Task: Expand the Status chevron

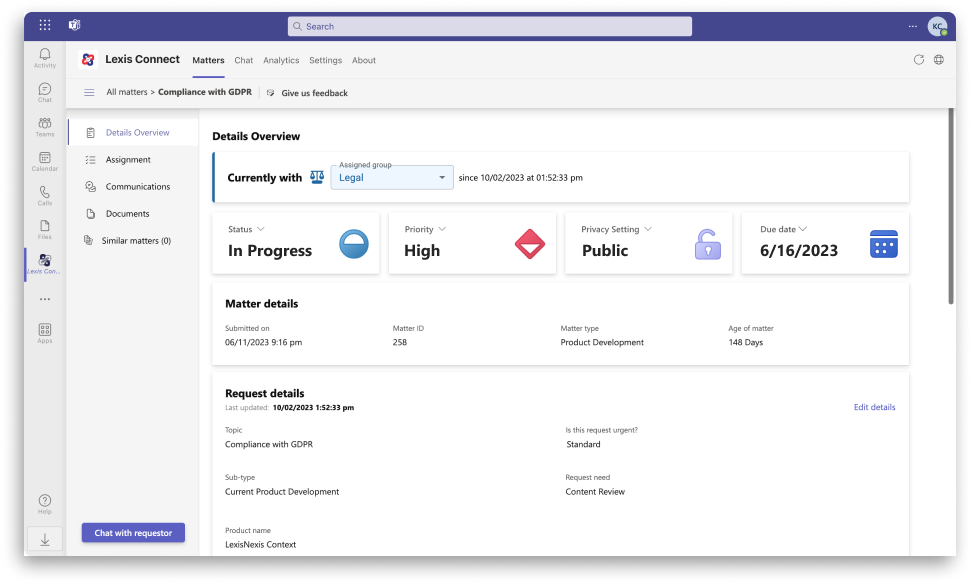Action: click(x=261, y=229)
